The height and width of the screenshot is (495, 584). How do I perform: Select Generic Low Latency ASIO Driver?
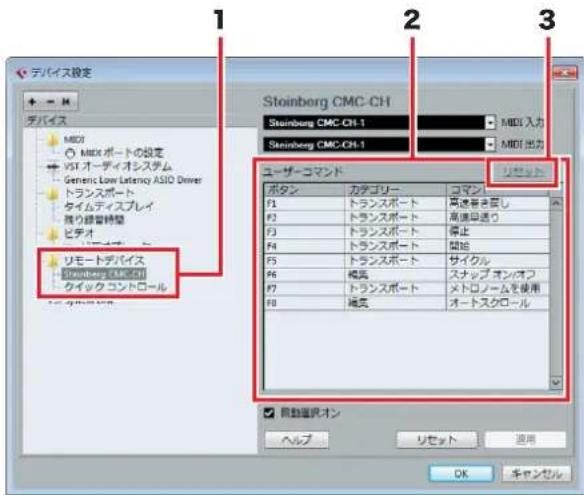pos(133,180)
